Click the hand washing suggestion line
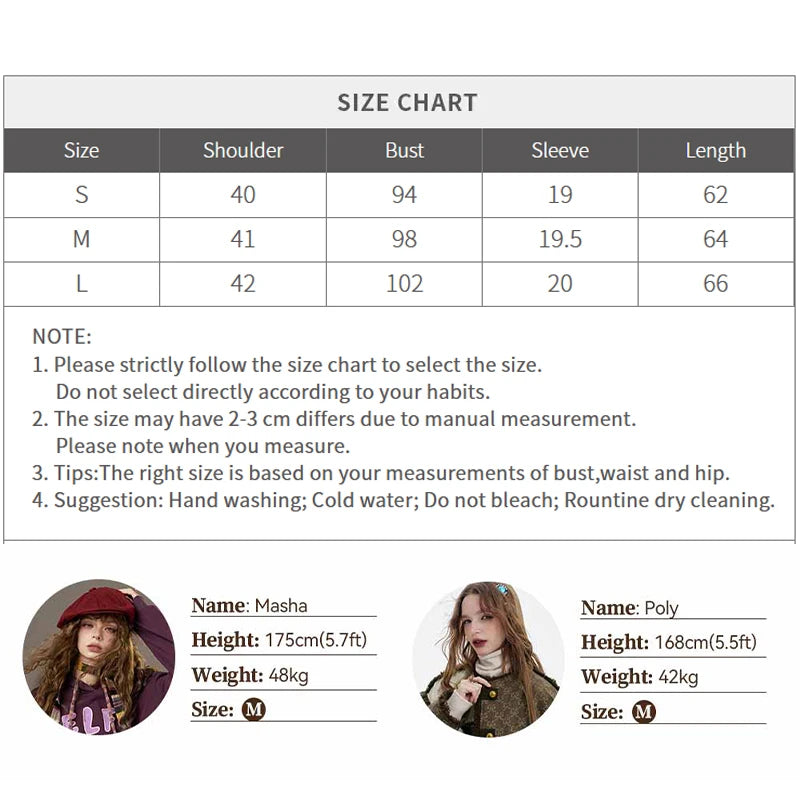 (403, 501)
